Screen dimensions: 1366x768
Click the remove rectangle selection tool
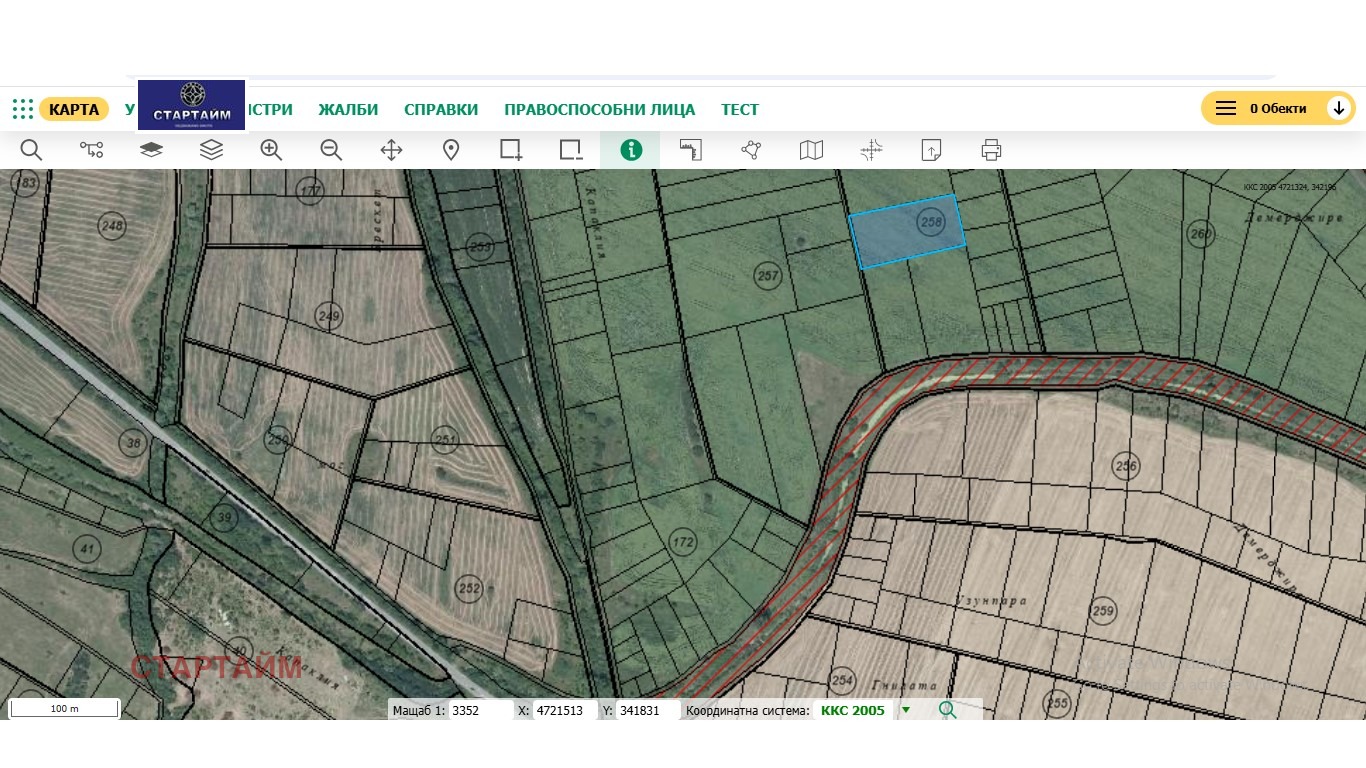[571, 150]
